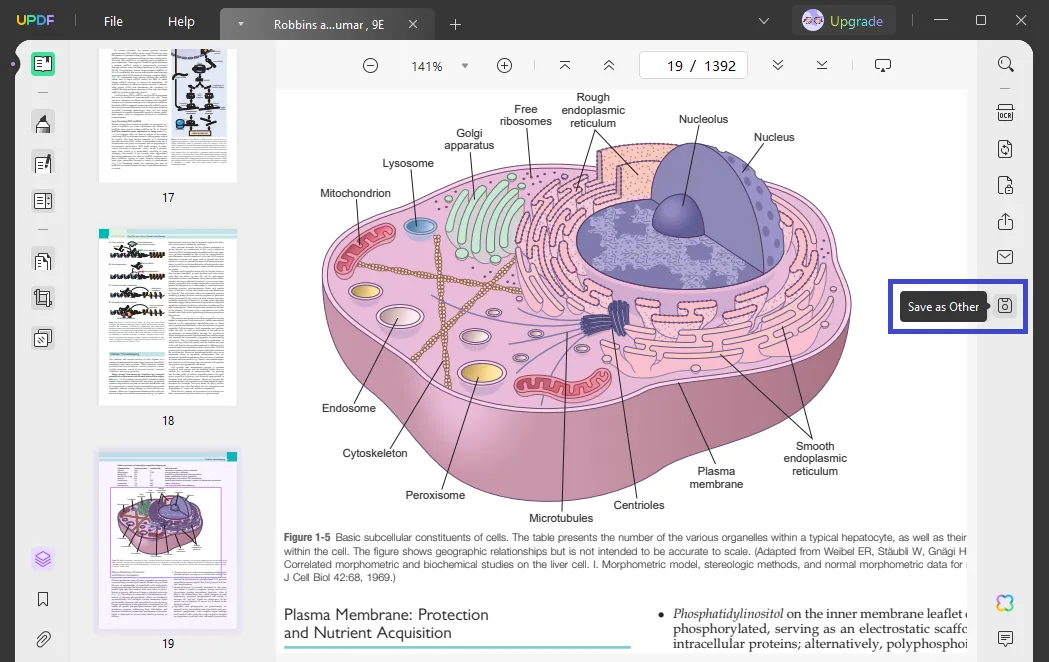Click the 141% zoom value
The height and width of the screenshot is (662, 1049).
(426, 66)
